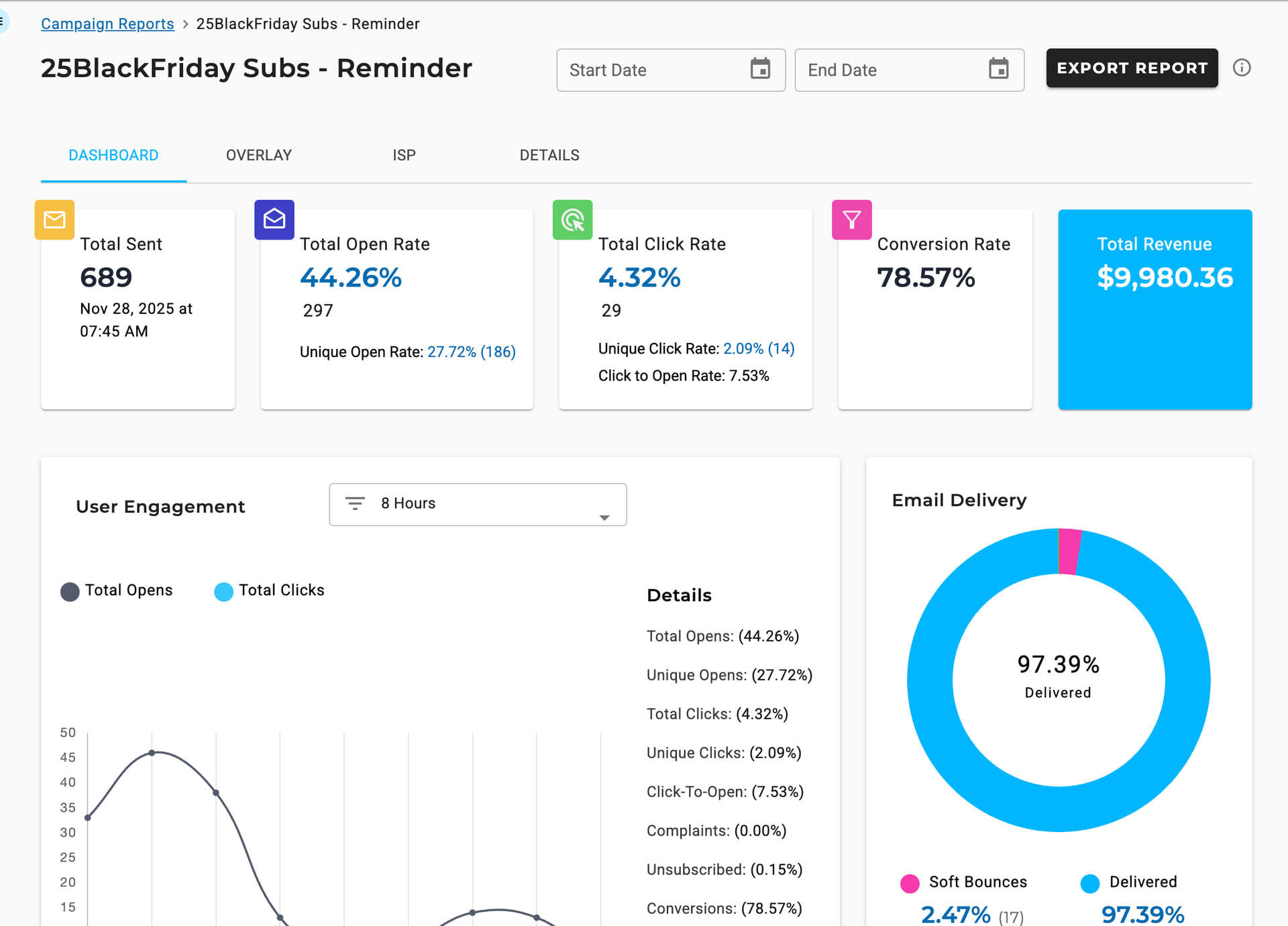Open the ISP tab
Viewport: 1288px width, 926px height.
coord(404,156)
